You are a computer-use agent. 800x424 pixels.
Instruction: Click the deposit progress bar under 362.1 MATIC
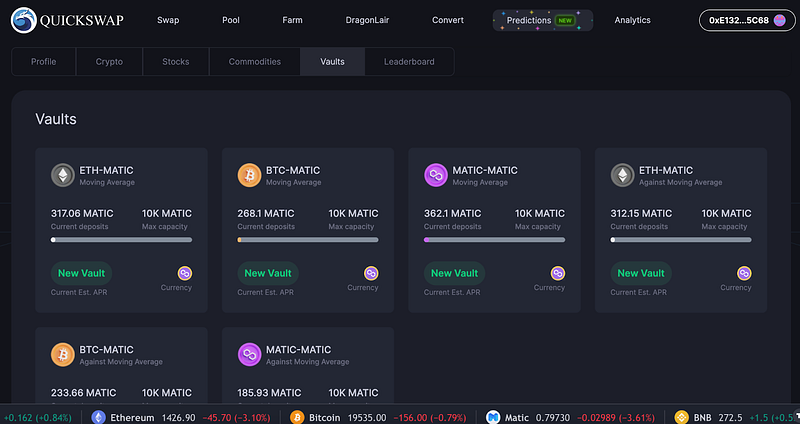[x=494, y=240]
